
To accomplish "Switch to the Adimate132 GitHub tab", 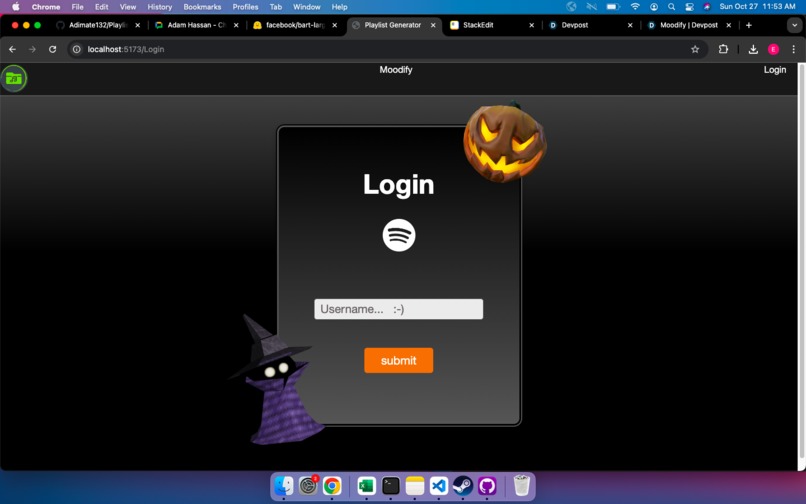I will point(98,25).
